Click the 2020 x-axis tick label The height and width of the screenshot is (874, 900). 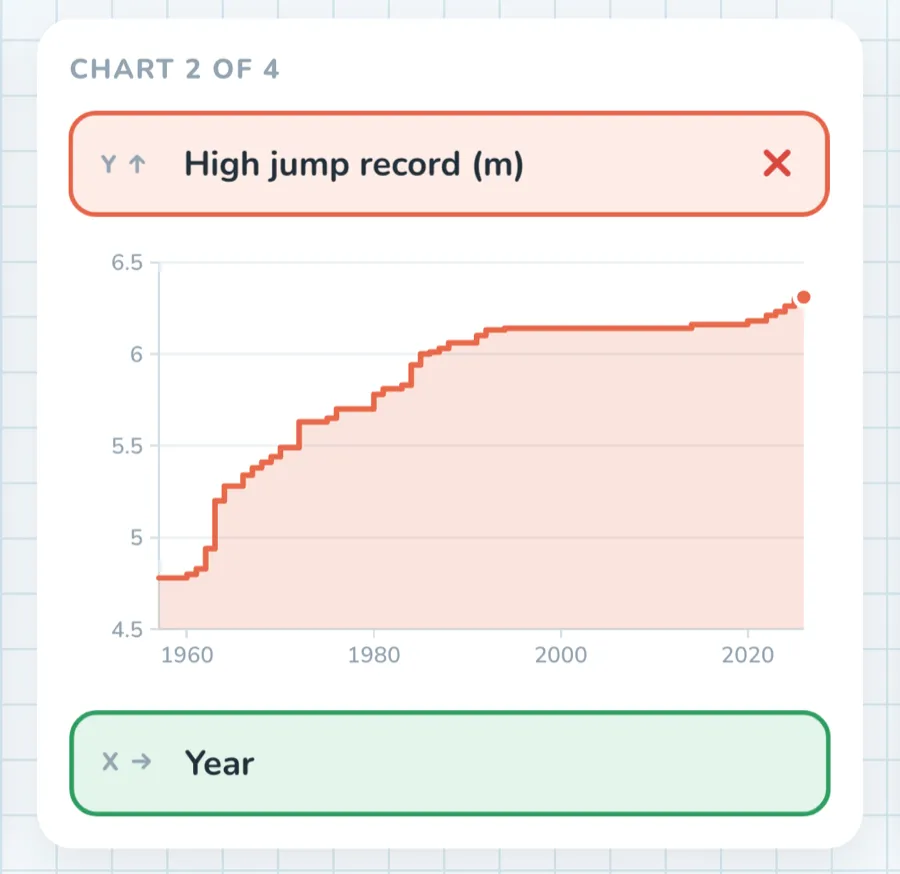748,655
